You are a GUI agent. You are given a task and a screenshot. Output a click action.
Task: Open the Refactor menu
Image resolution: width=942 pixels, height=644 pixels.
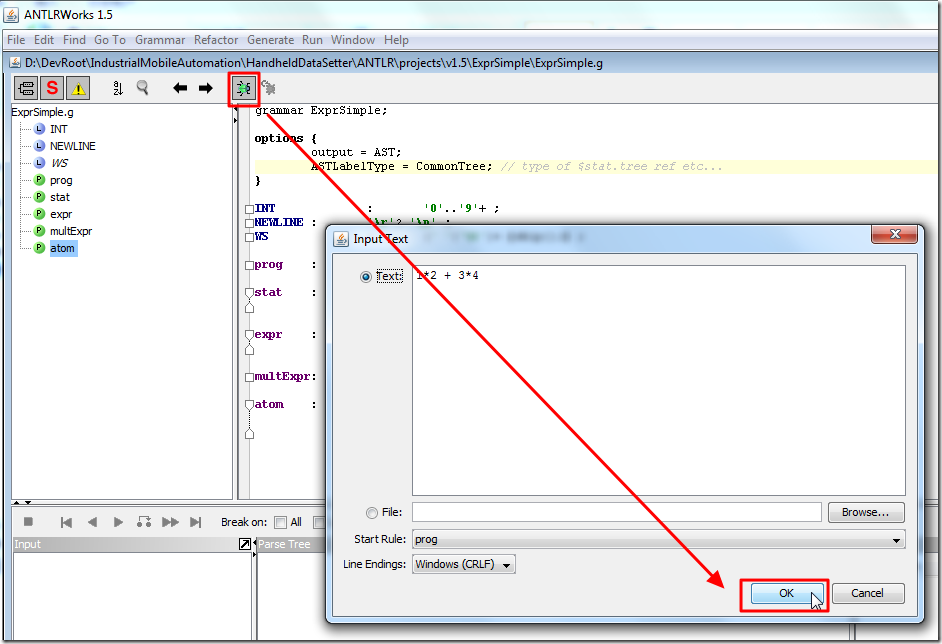[x=216, y=40]
